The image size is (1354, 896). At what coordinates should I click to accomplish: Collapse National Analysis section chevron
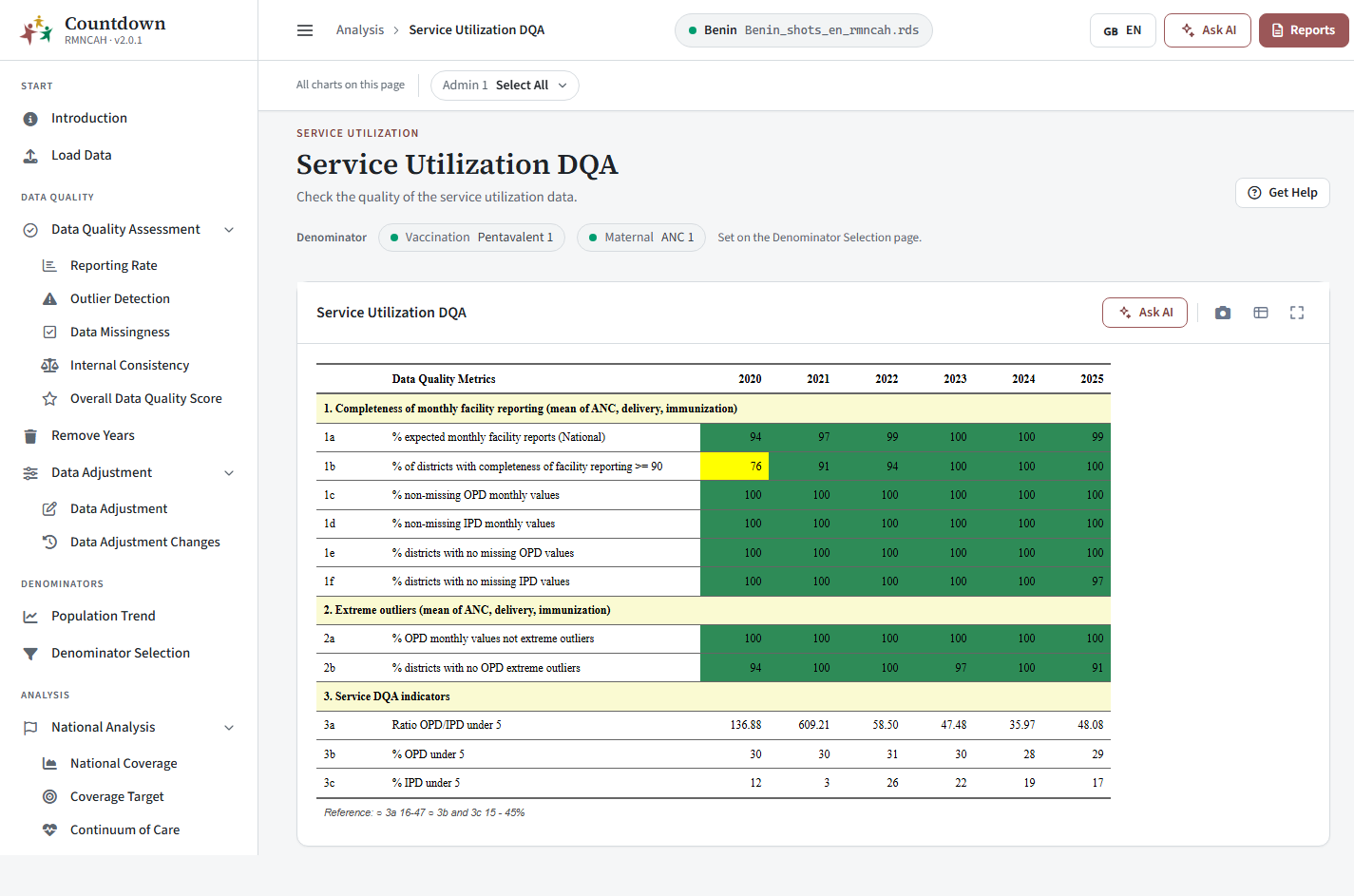click(229, 728)
